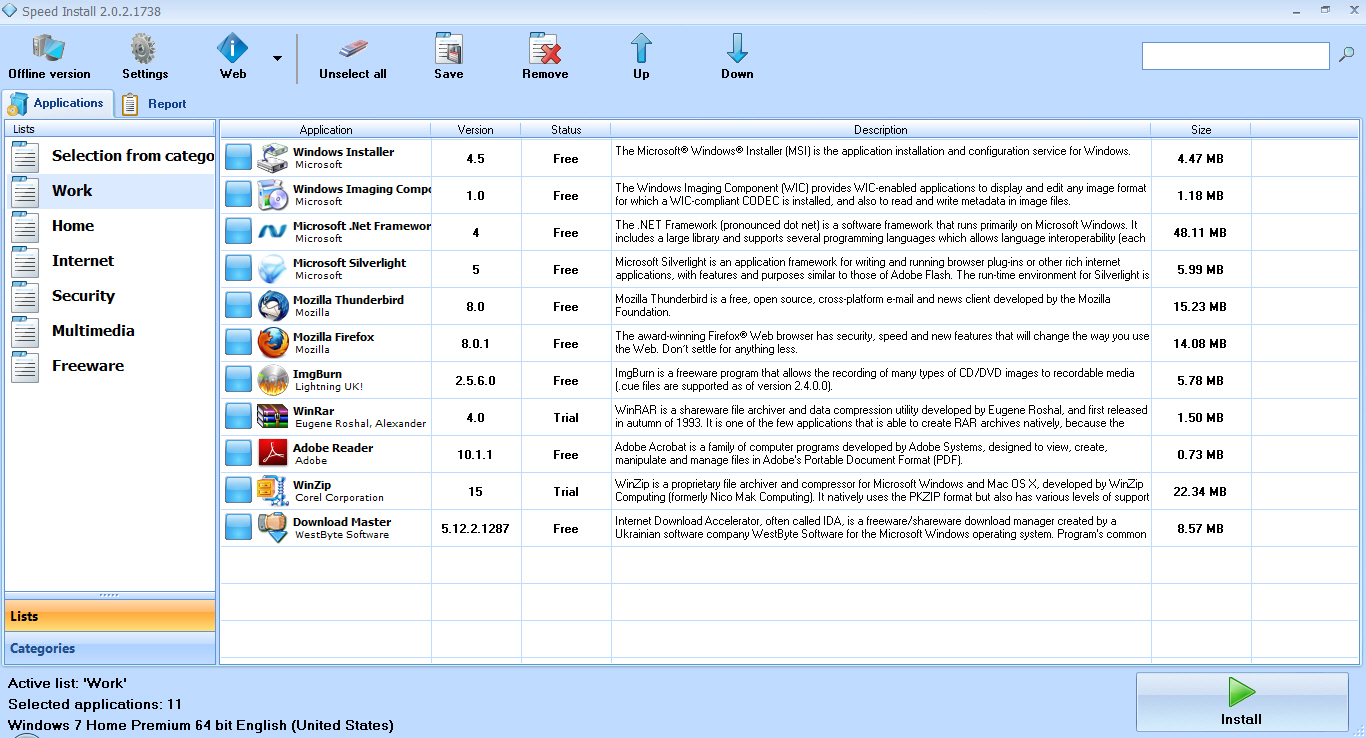Click the Adobe Reader app icon
The width and height of the screenshot is (1366, 738).
point(273,454)
